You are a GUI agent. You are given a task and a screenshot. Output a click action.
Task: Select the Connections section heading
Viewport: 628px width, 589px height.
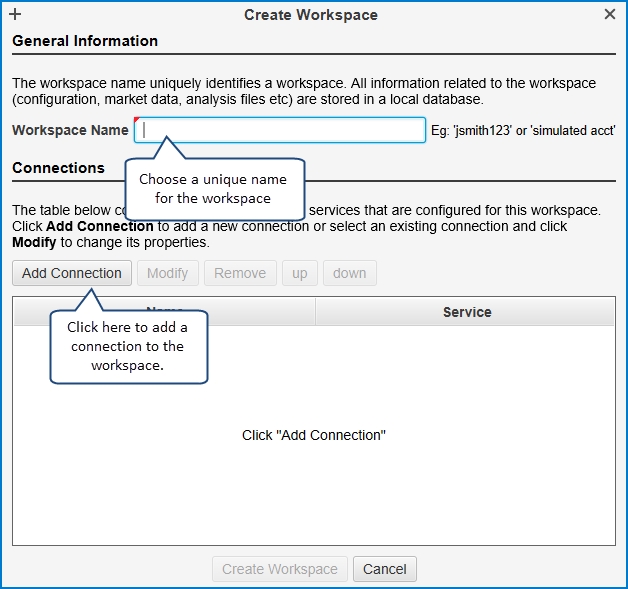(x=58, y=168)
